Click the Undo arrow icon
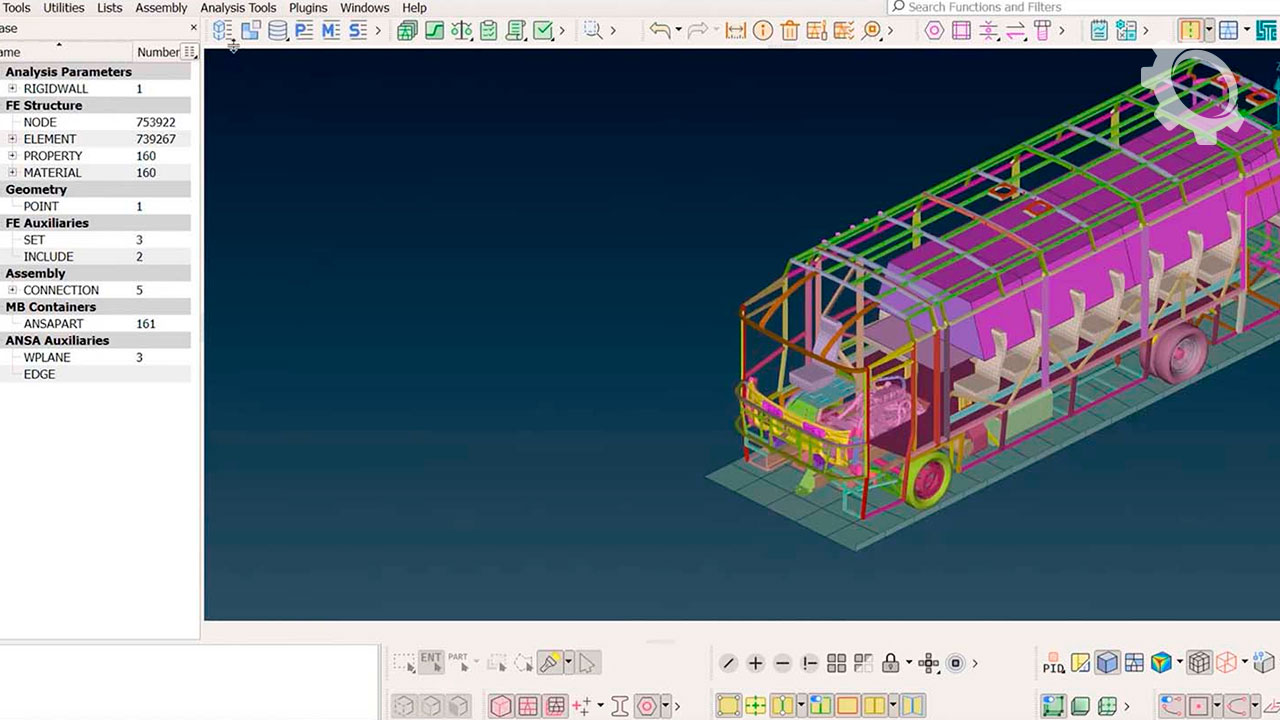Viewport: 1280px width, 720px height. pos(659,30)
